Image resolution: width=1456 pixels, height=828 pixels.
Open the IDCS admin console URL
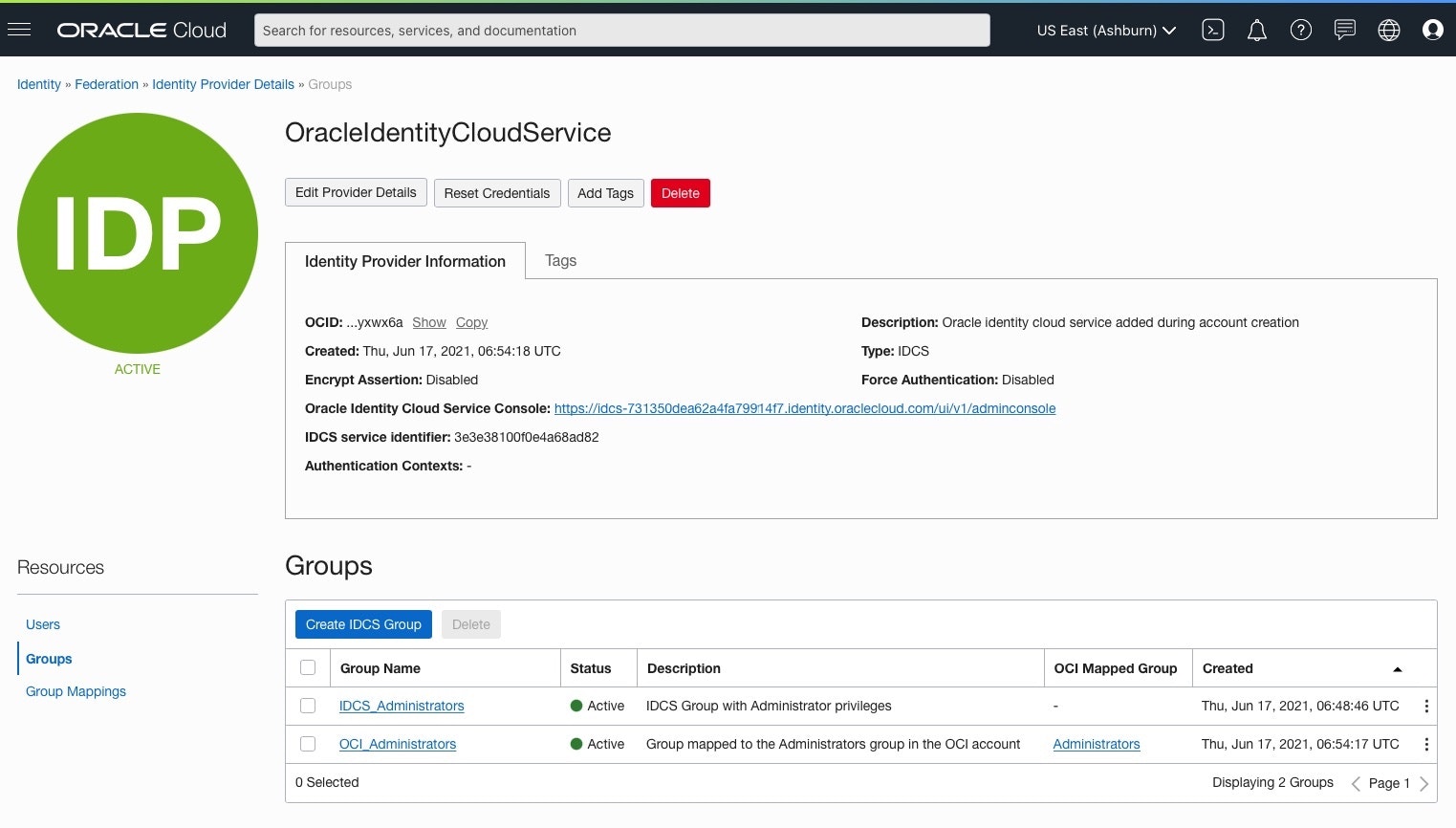tap(805, 408)
